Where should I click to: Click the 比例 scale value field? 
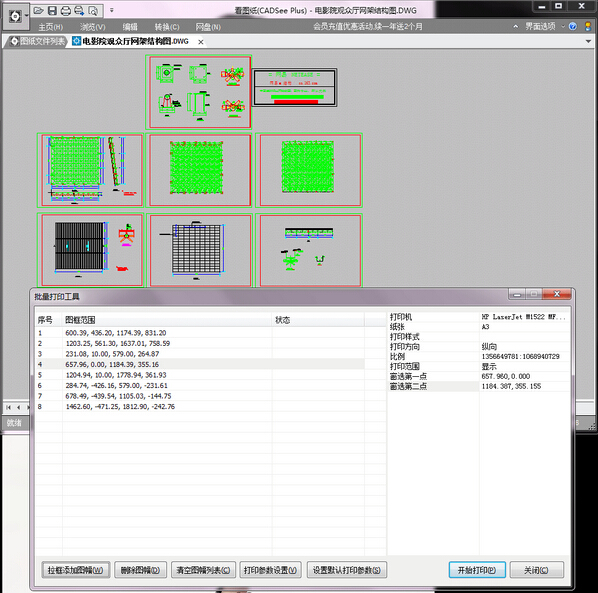click(x=524, y=356)
